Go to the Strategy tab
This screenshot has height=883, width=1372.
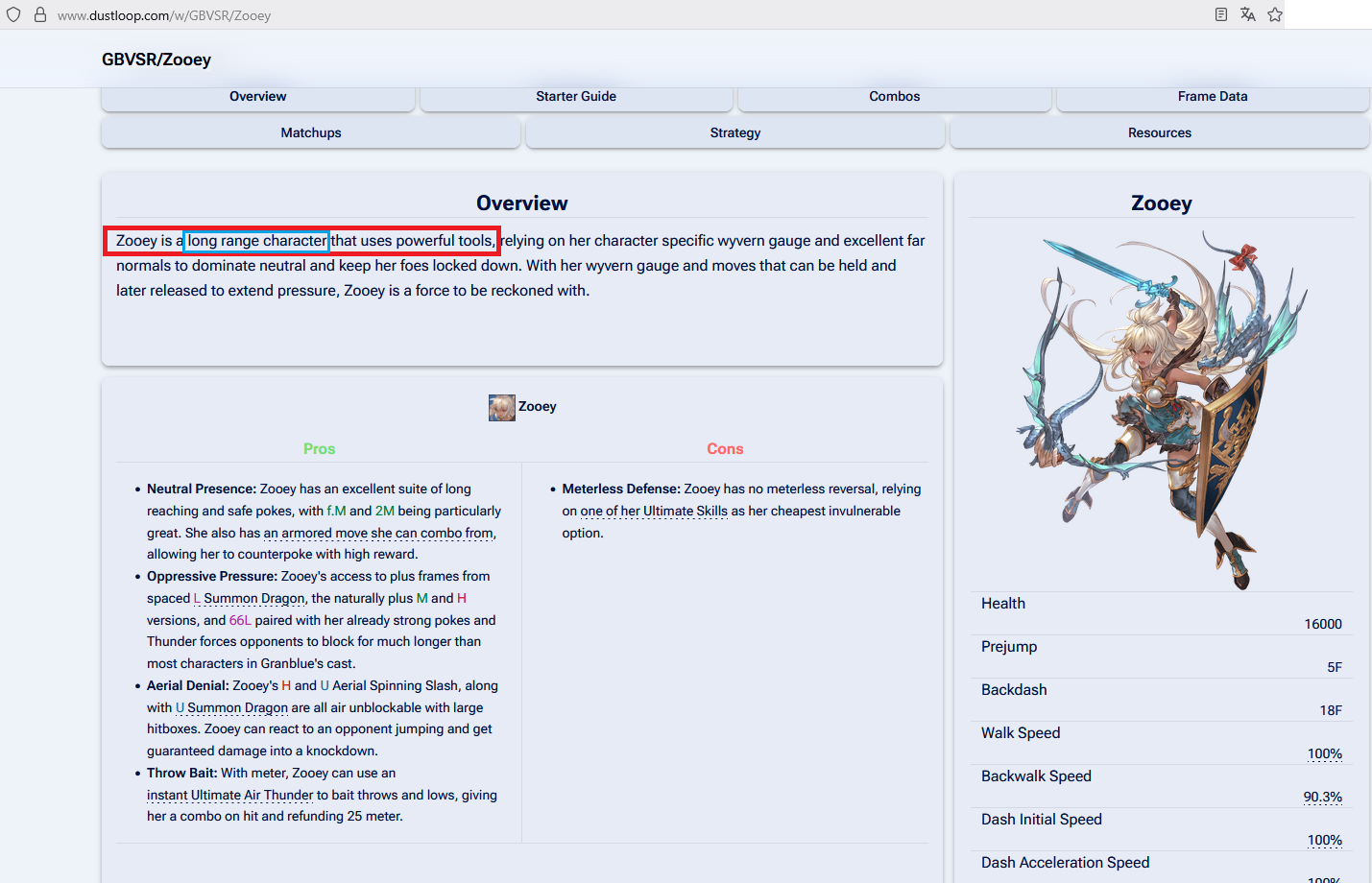coord(735,133)
